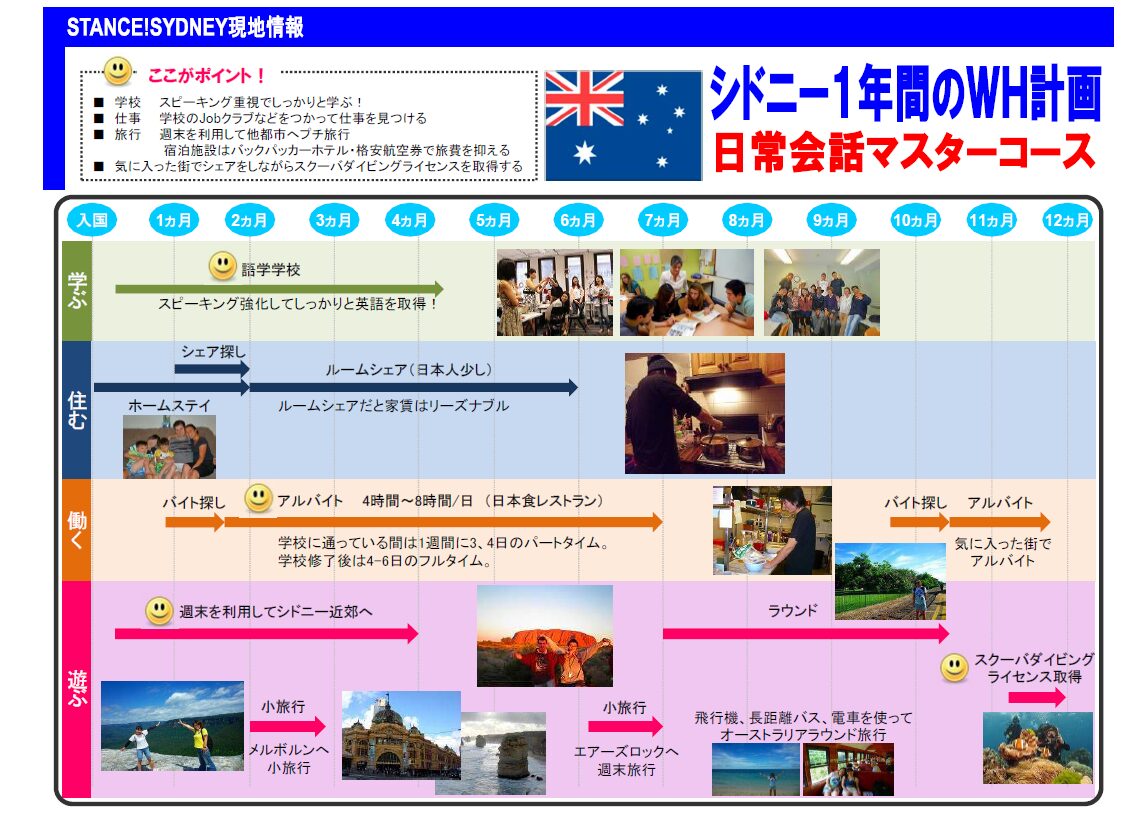Open the ホームステイ family photo
The image size is (1126, 819).
[x=169, y=447]
